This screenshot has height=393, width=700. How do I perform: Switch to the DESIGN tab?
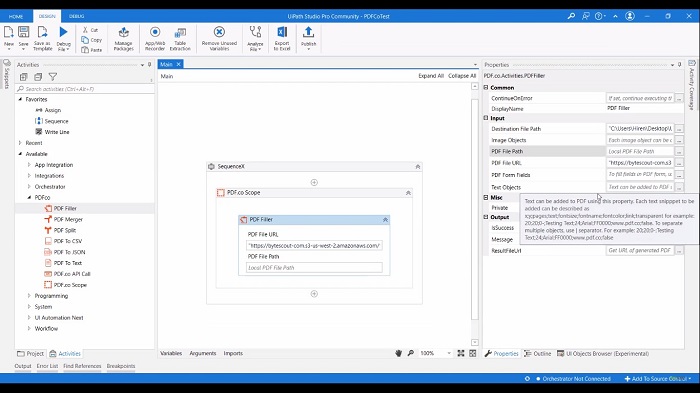(47, 17)
